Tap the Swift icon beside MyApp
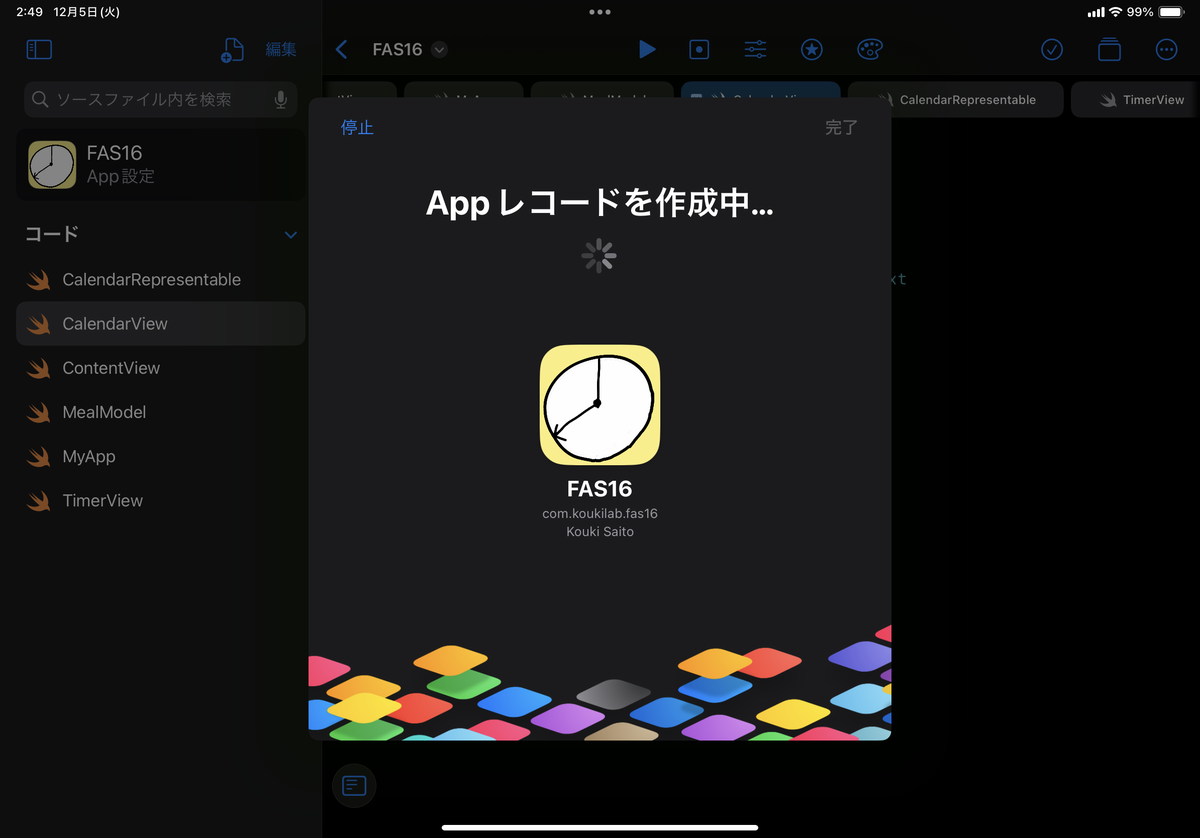The height and width of the screenshot is (838, 1200). 39,456
